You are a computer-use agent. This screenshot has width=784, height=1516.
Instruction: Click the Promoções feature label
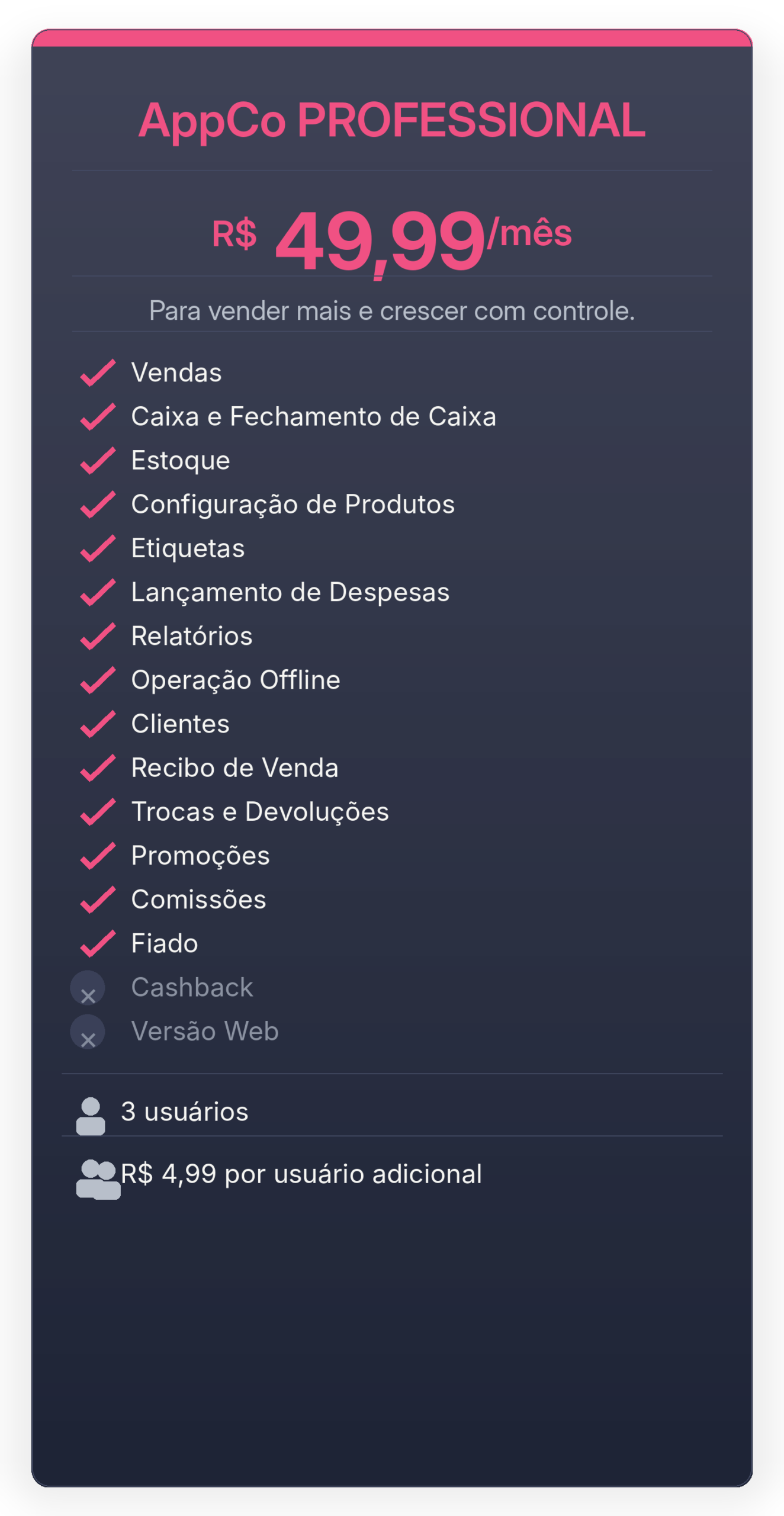coord(200,856)
